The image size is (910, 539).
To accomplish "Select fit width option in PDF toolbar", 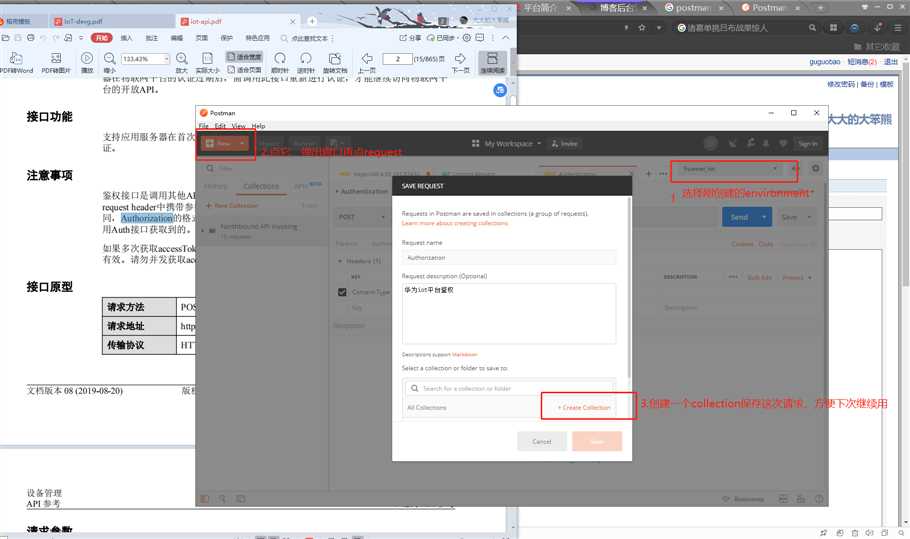I will click(x=244, y=57).
